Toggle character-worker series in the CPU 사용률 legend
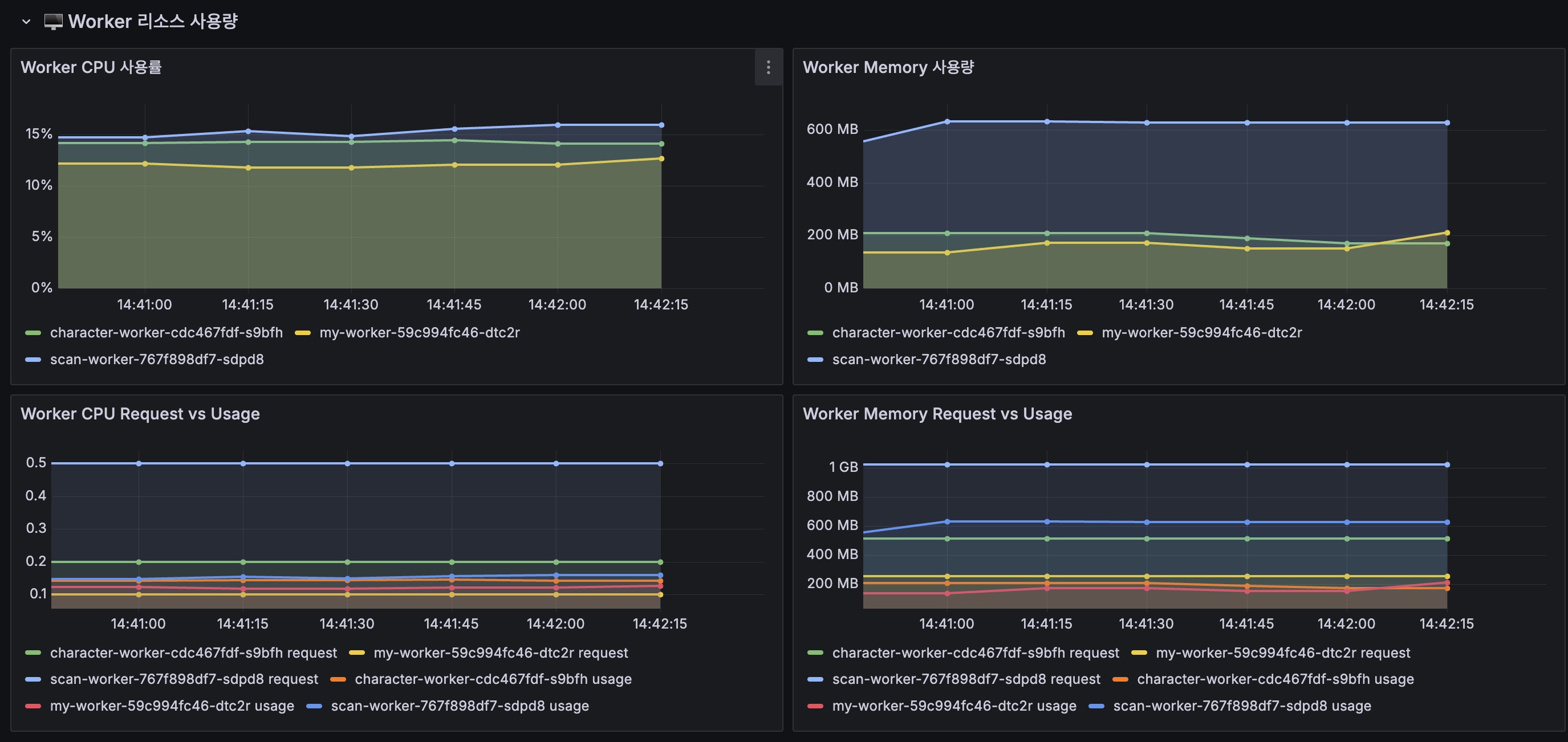 coord(166,333)
